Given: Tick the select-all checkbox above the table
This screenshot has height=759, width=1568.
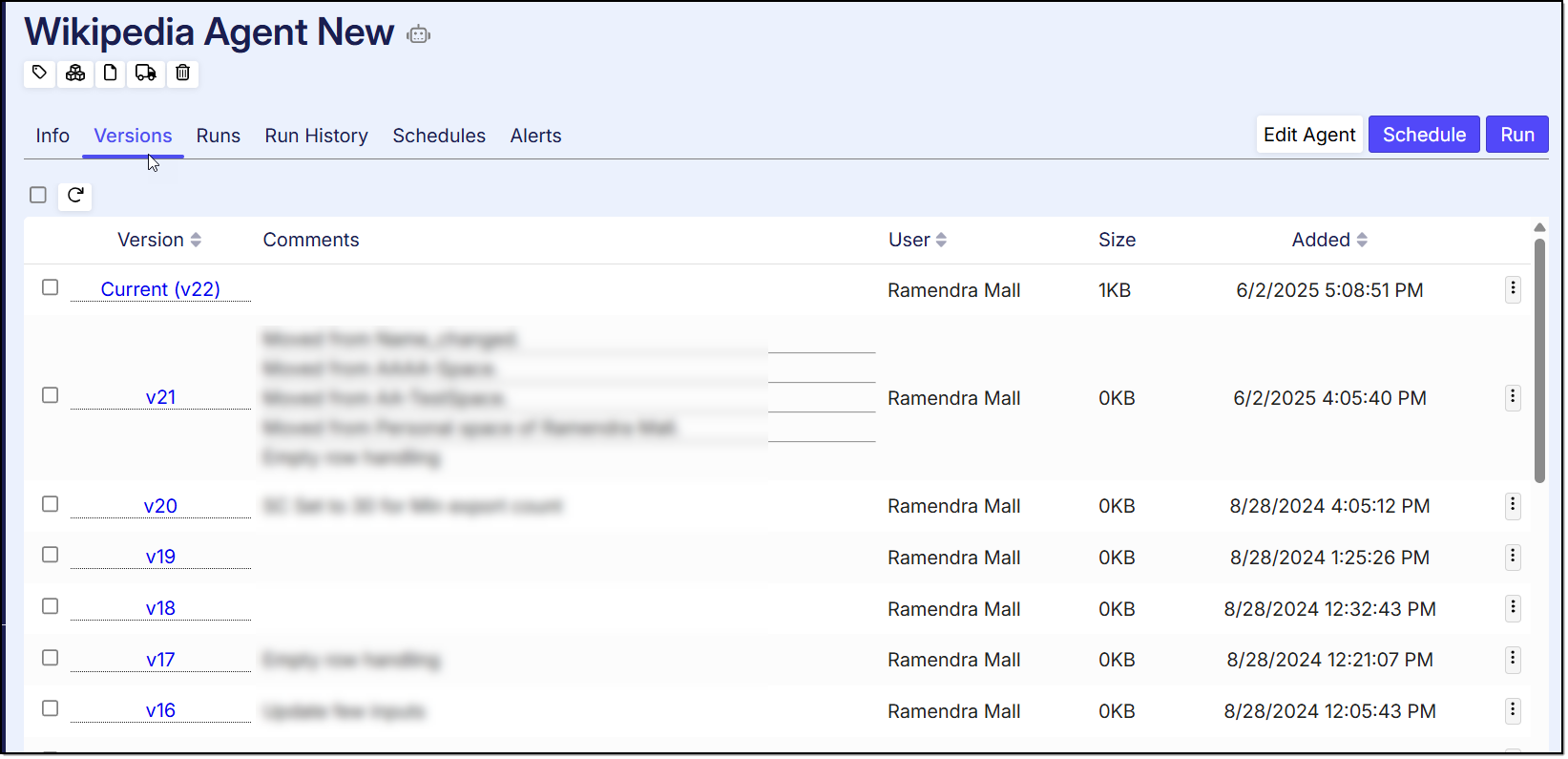Looking at the screenshot, I should tap(38, 196).
